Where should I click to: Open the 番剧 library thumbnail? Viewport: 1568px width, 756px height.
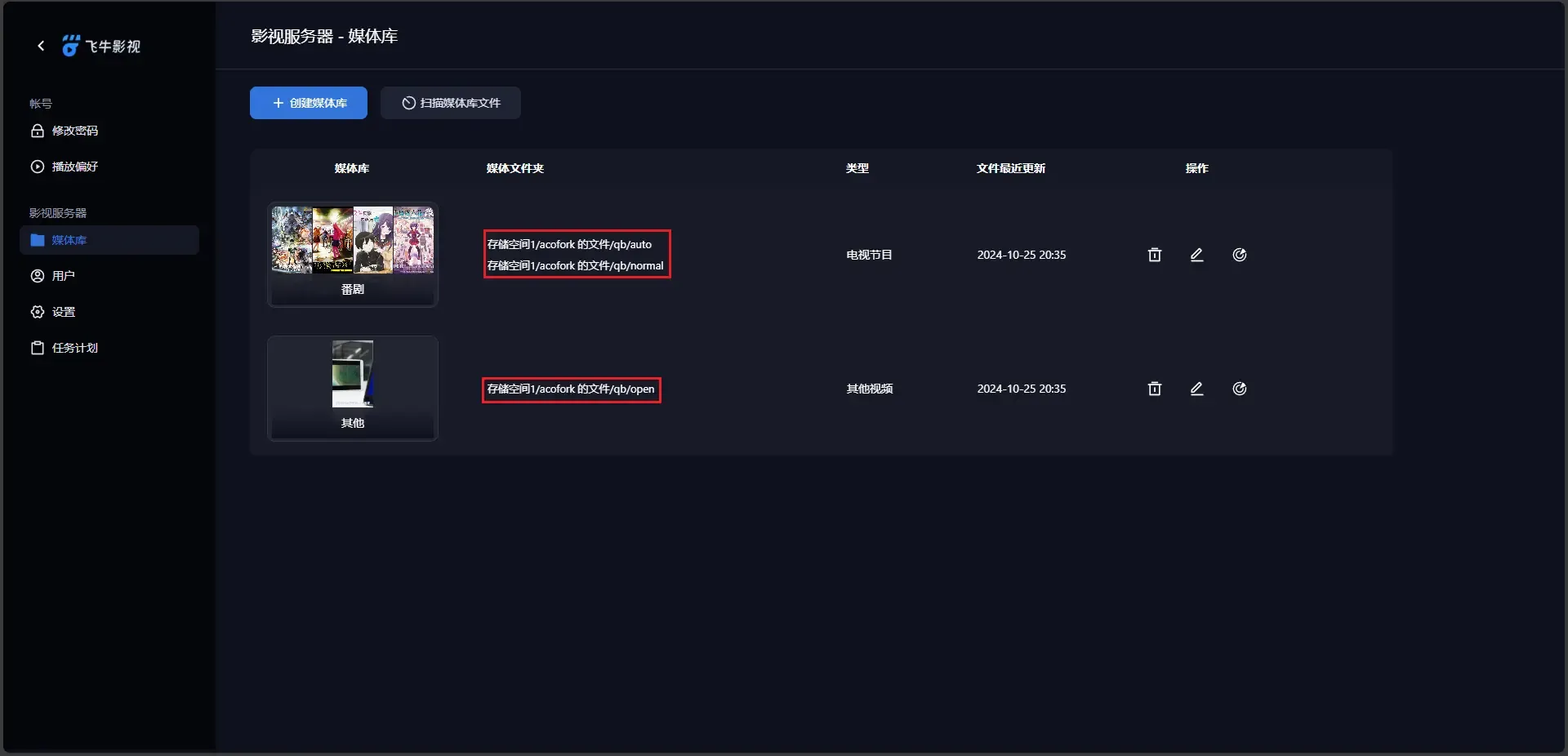(353, 241)
